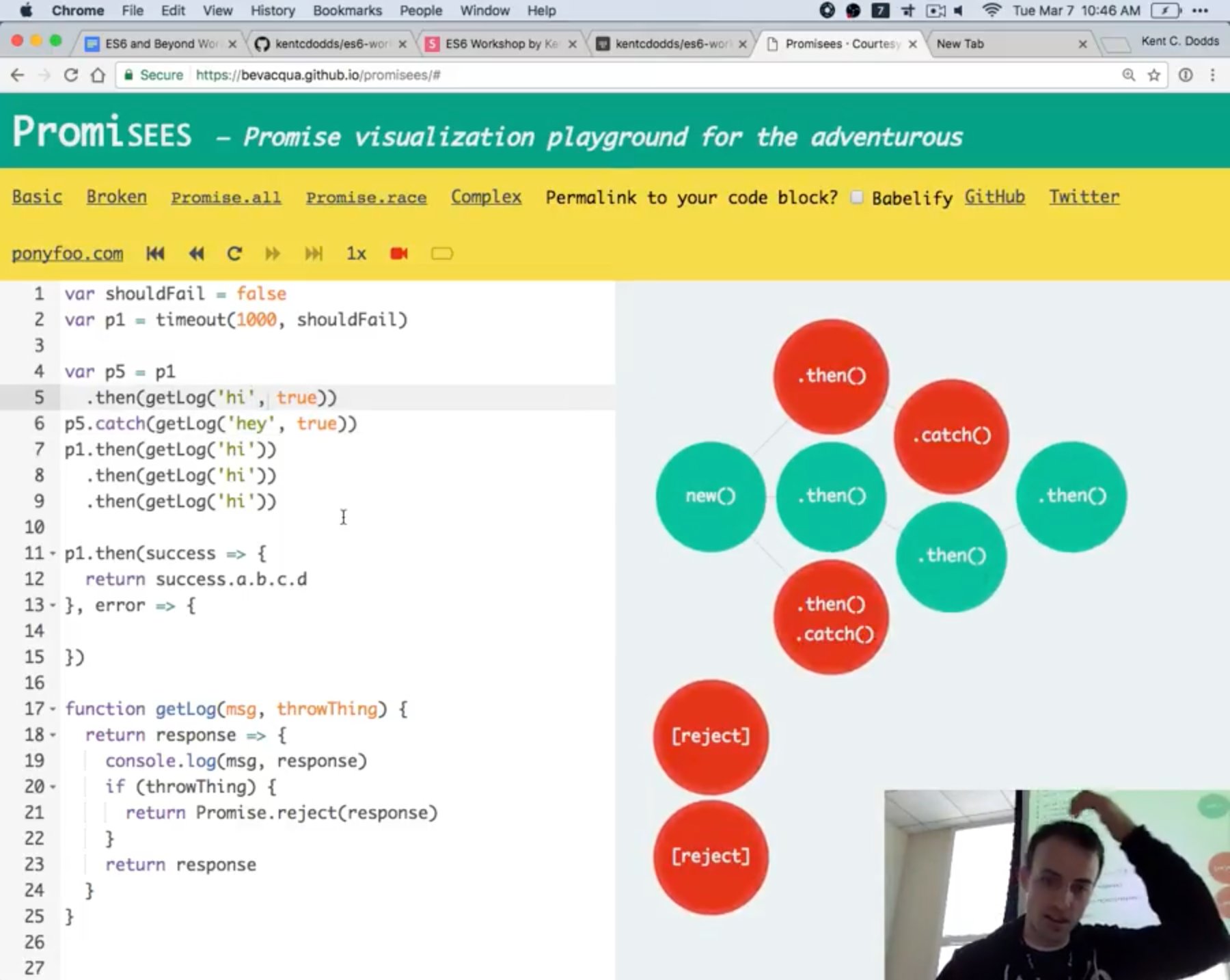Click the red .then() .catch() node
1230x980 pixels.
pyautogui.click(x=831, y=618)
